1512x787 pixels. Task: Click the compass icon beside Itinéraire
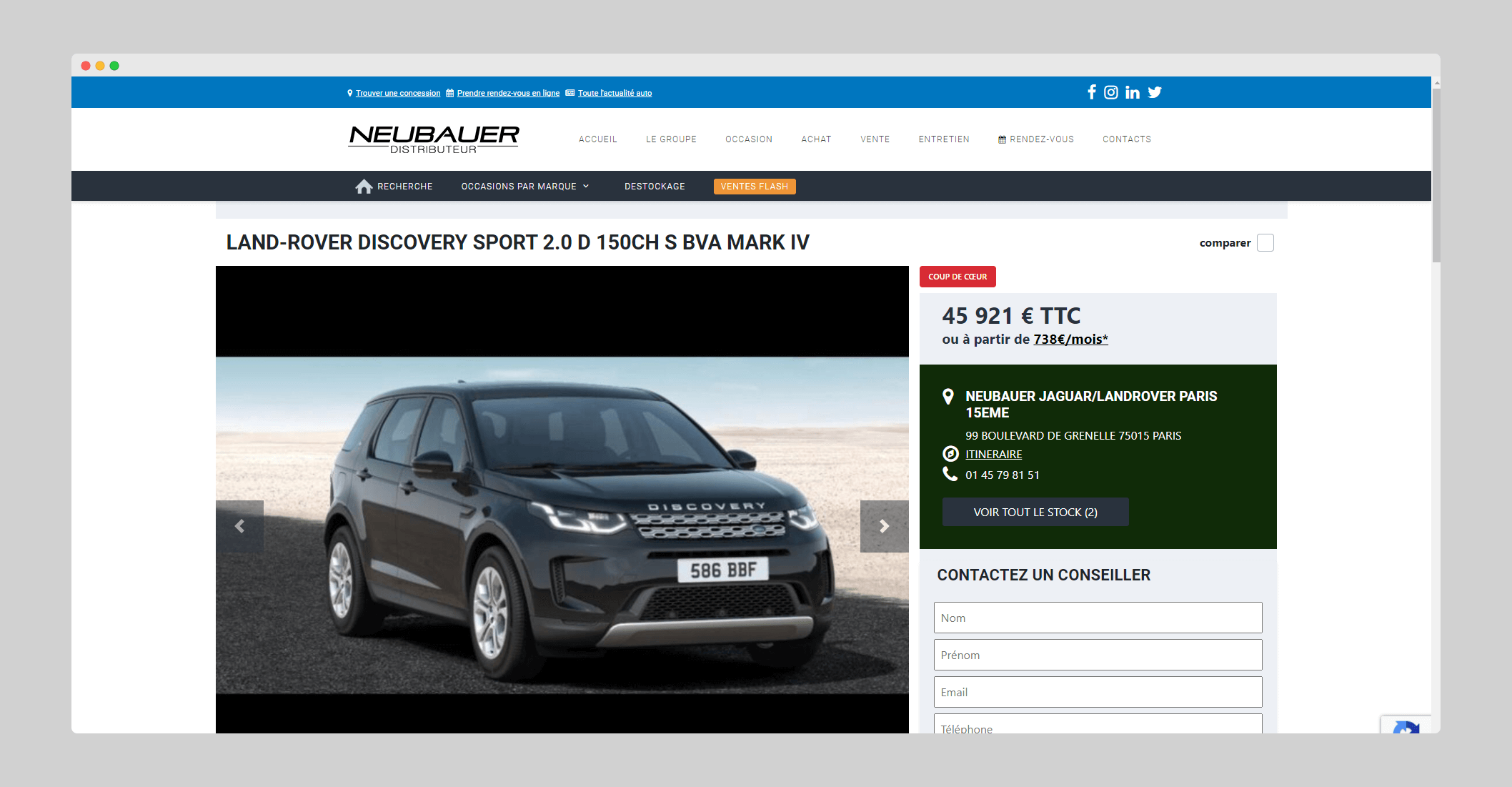pyautogui.click(x=950, y=454)
